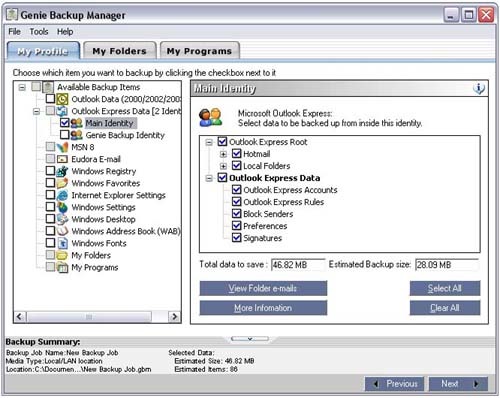This screenshot has height=398, width=500.
Task: Check the Windows Fonts checkbox
Action: click(x=50, y=243)
